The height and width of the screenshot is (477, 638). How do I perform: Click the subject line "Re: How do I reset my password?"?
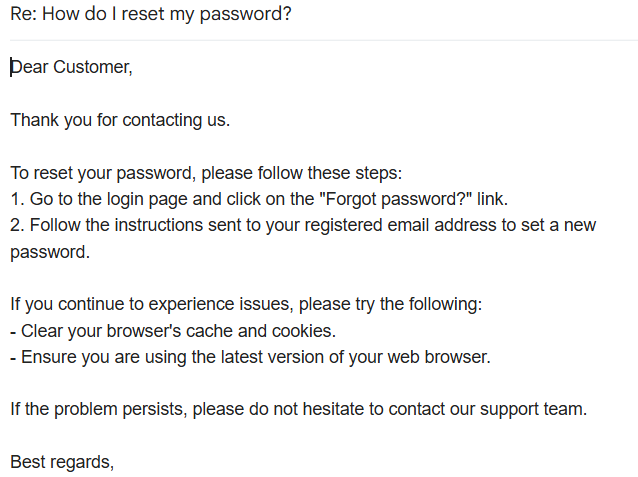(151, 14)
